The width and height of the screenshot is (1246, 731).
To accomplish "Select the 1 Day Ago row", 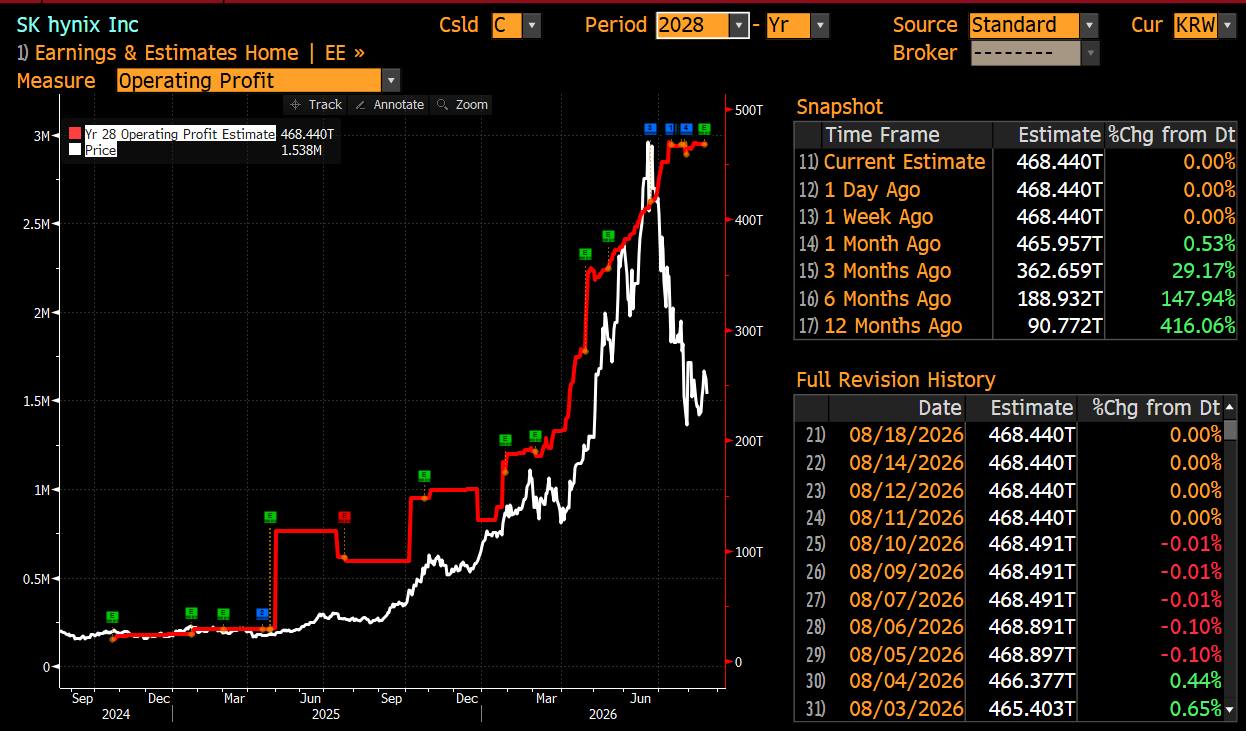I will pyautogui.click(x=1015, y=190).
